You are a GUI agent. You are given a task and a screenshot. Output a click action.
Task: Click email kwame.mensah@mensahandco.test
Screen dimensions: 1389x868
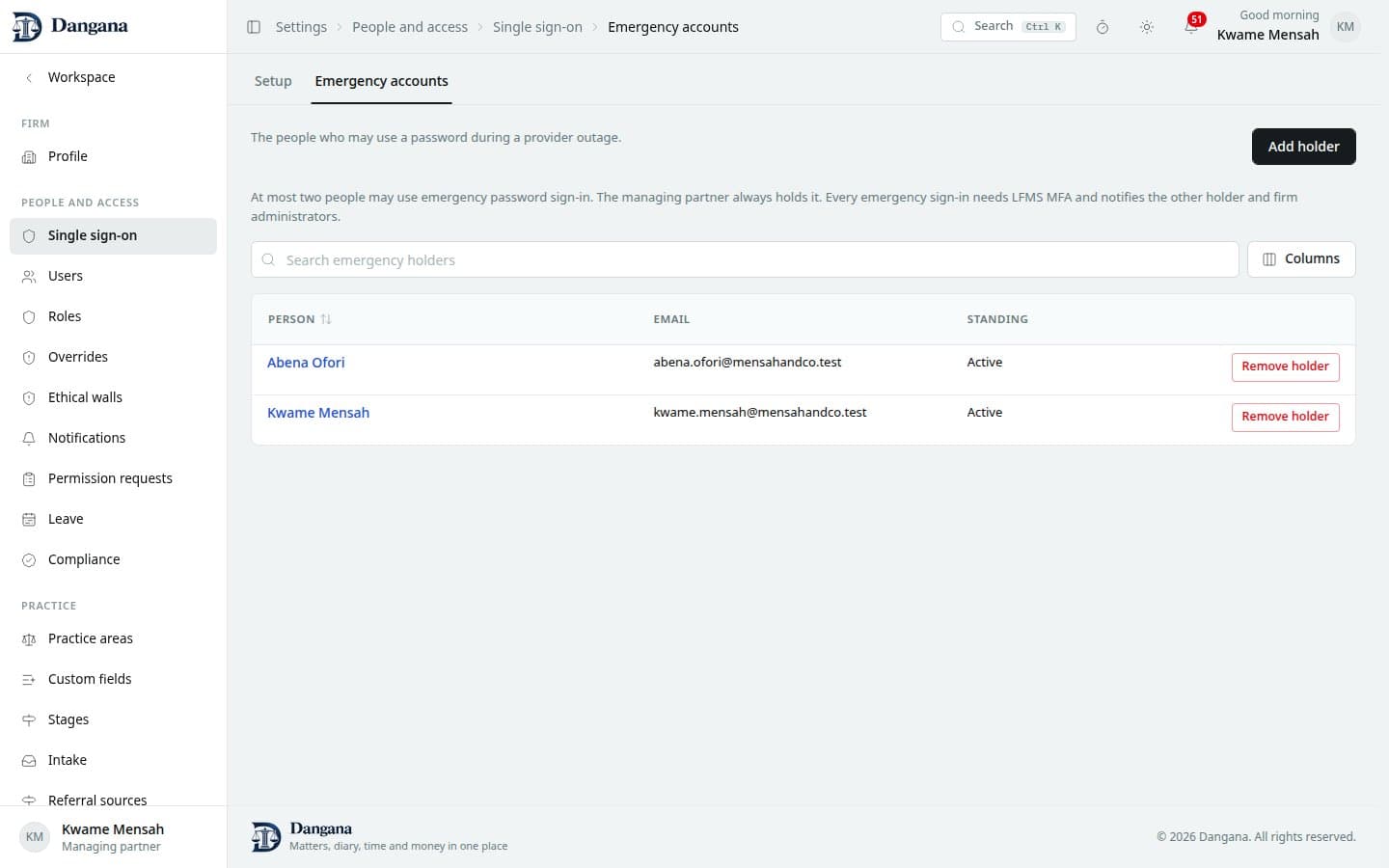coord(760,413)
